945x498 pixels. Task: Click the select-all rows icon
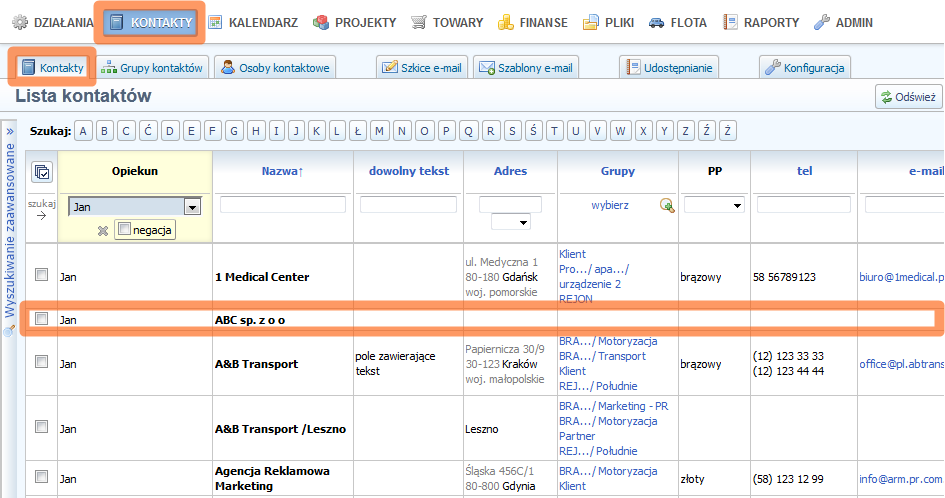(42, 172)
